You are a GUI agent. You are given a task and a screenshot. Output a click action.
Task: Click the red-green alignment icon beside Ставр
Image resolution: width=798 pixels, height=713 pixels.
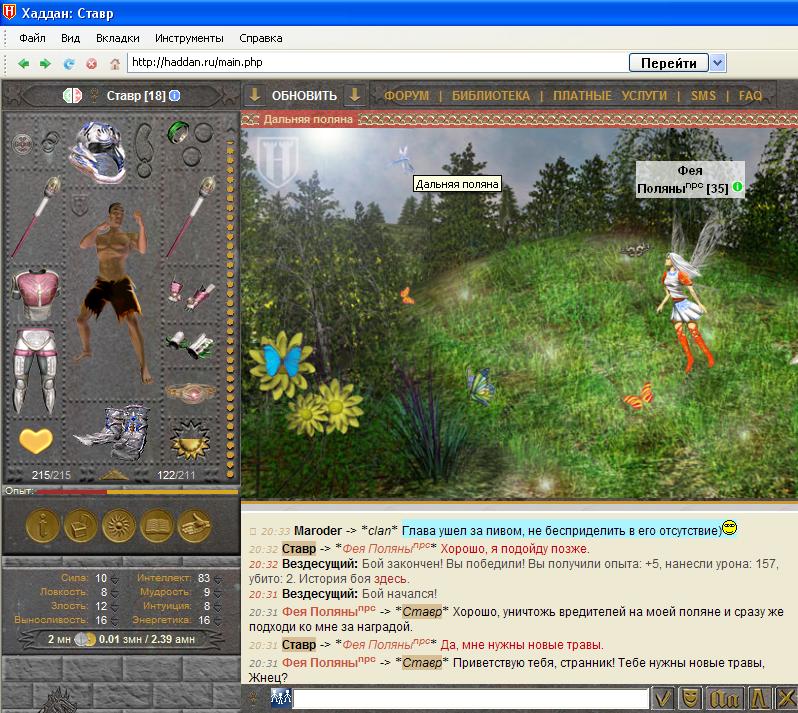pos(72,95)
